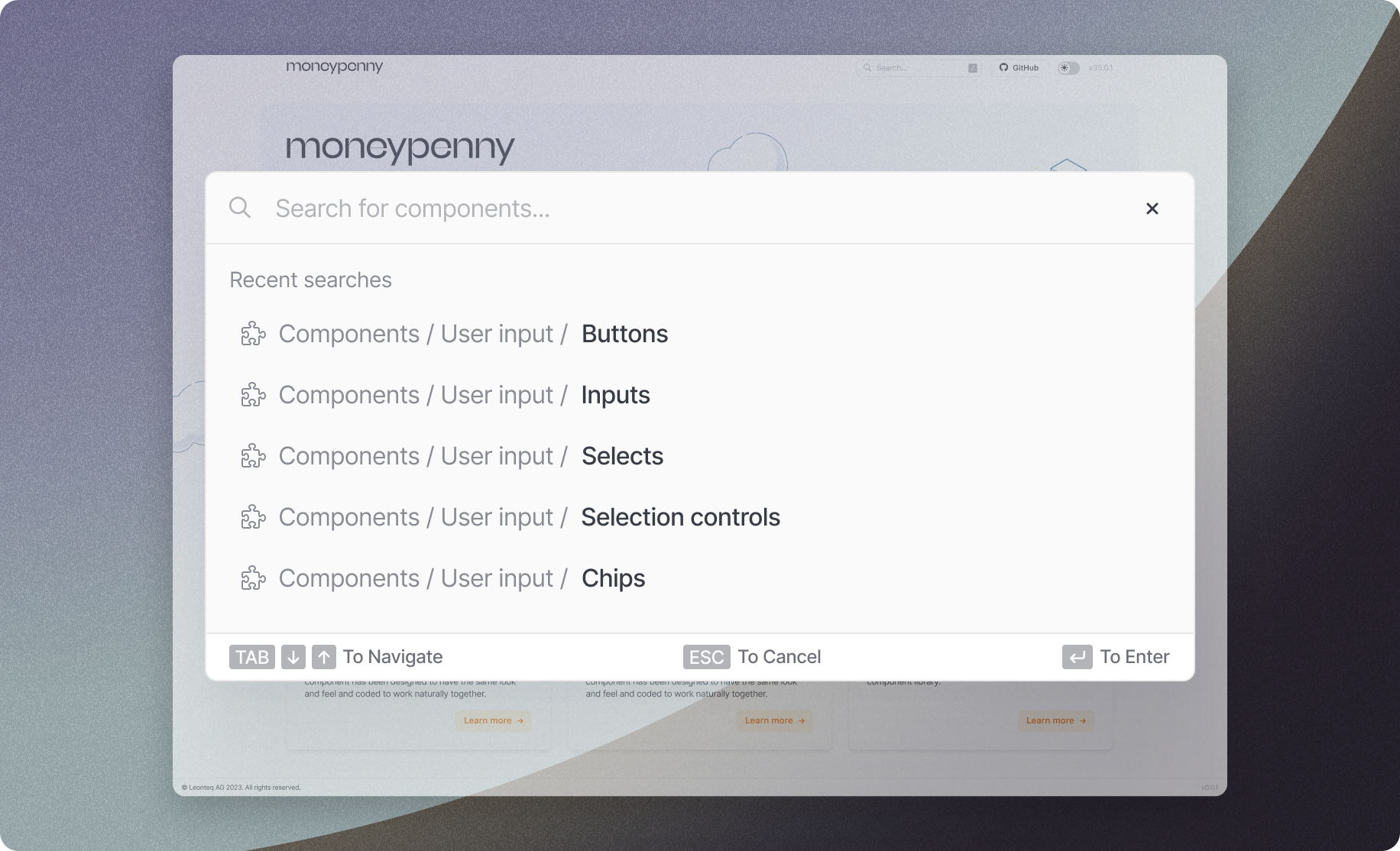Viewport: 1400px width, 851px height.
Task: Dismiss the search dialog with the X
Action: click(x=1152, y=208)
